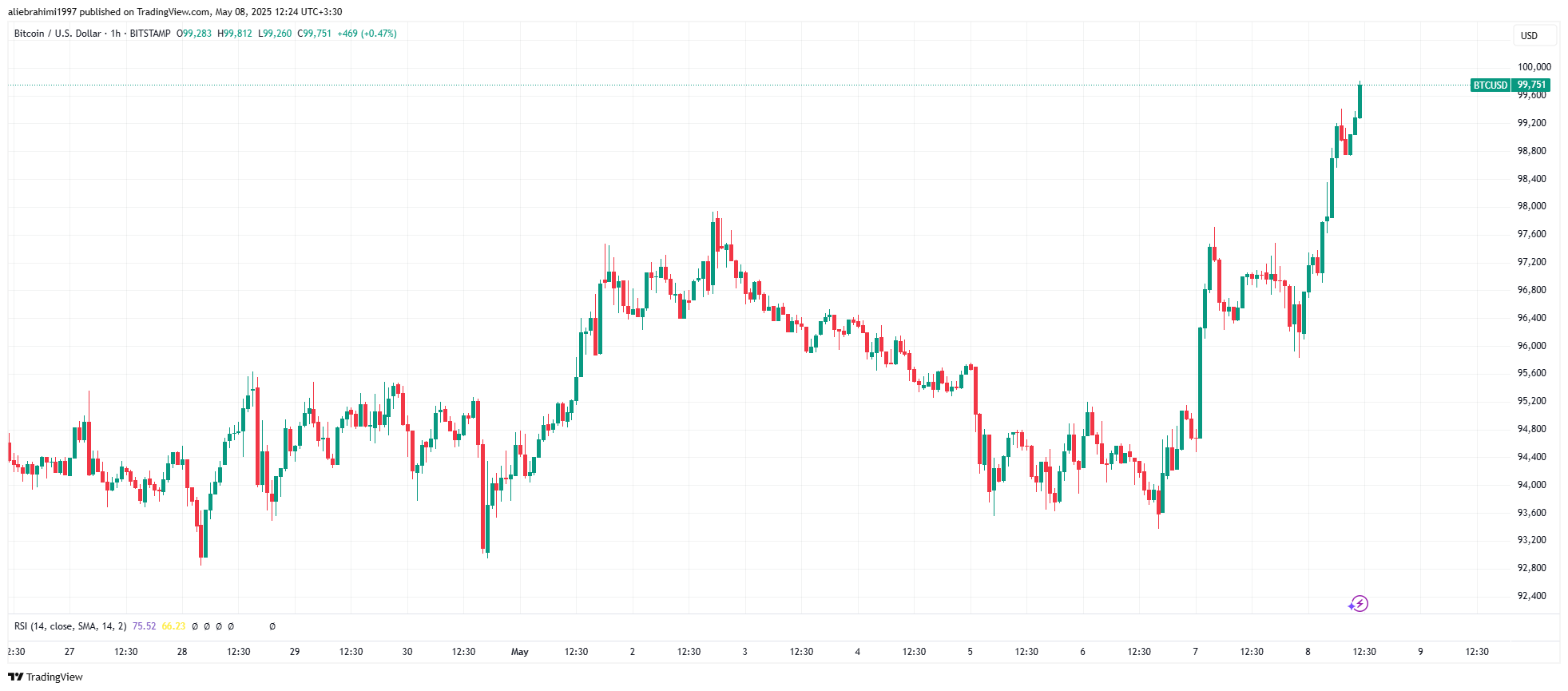Click the last isolated empty-value symbol in RSI legend
Image resolution: width=1568 pixels, height=691 pixels.
point(272,626)
